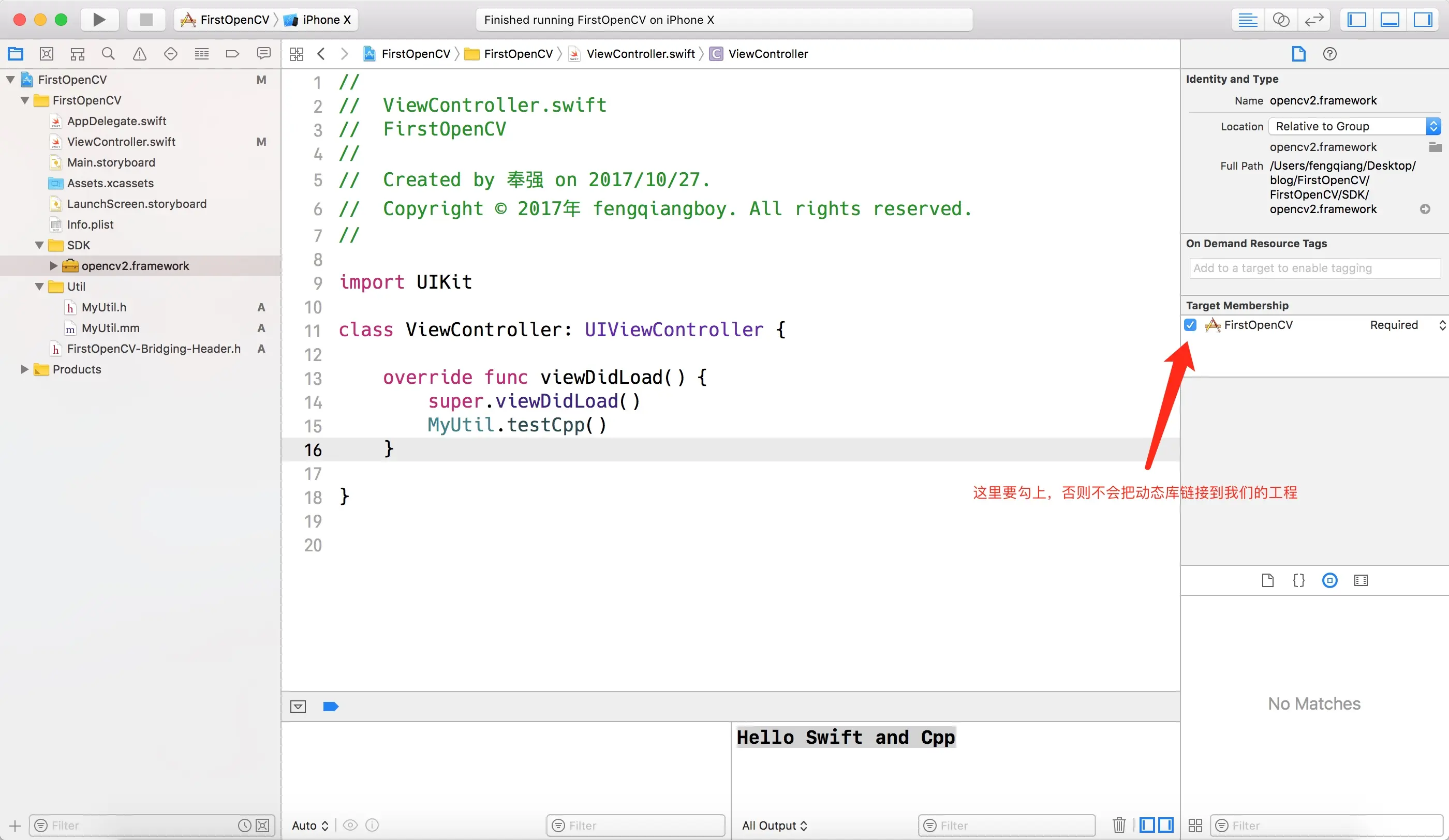This screenshot has width=1449, height=840.
Task: Open the Report navigator
Action: [x=264, y=53]
